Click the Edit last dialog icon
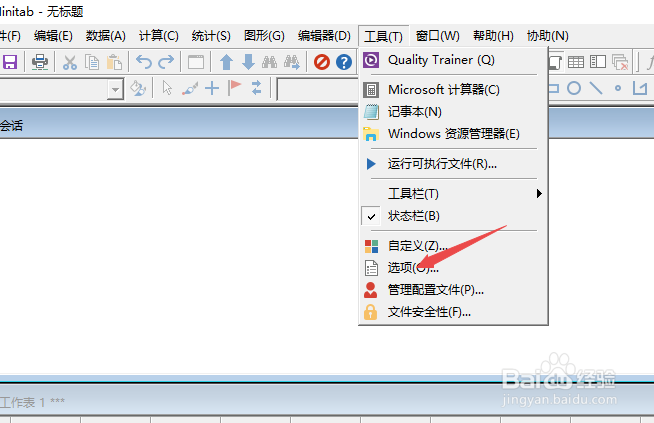 (196, 62)
